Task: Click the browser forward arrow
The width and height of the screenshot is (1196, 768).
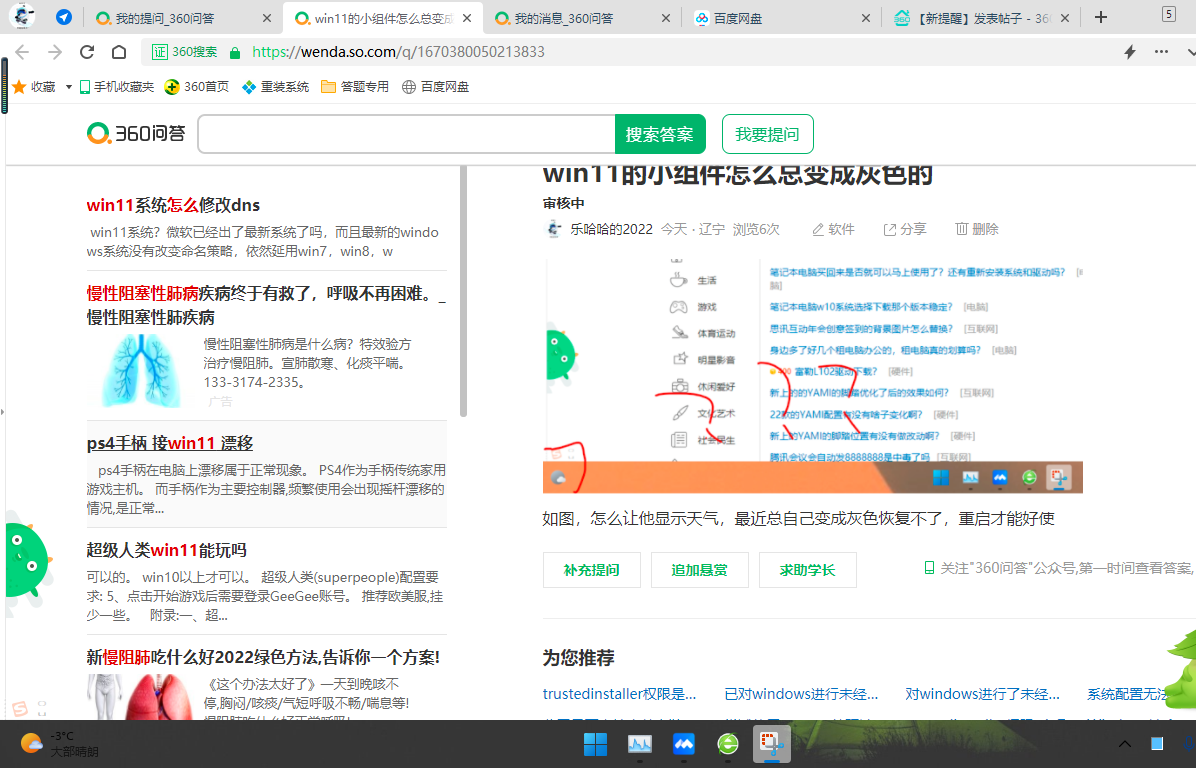Action: coord(55,52)
